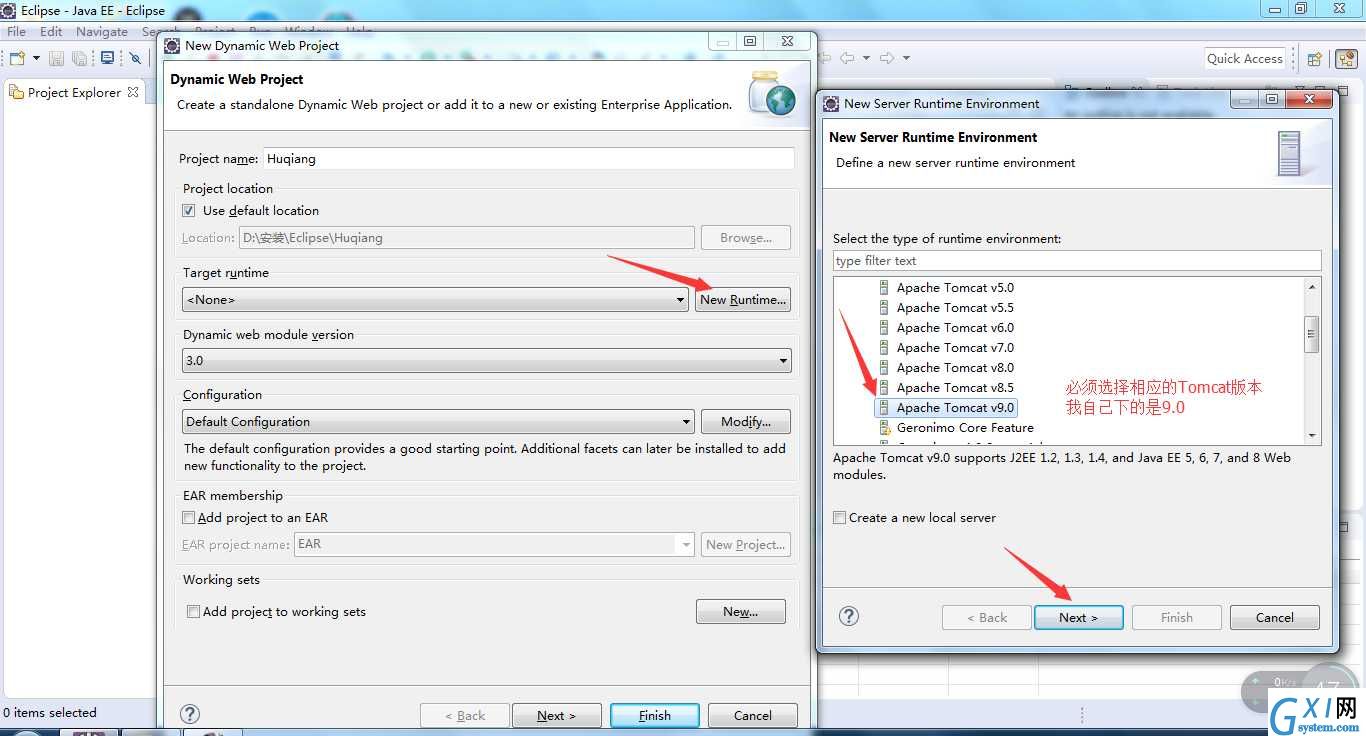Click the help icon in New Server Runtime Environment

point(849,616)
